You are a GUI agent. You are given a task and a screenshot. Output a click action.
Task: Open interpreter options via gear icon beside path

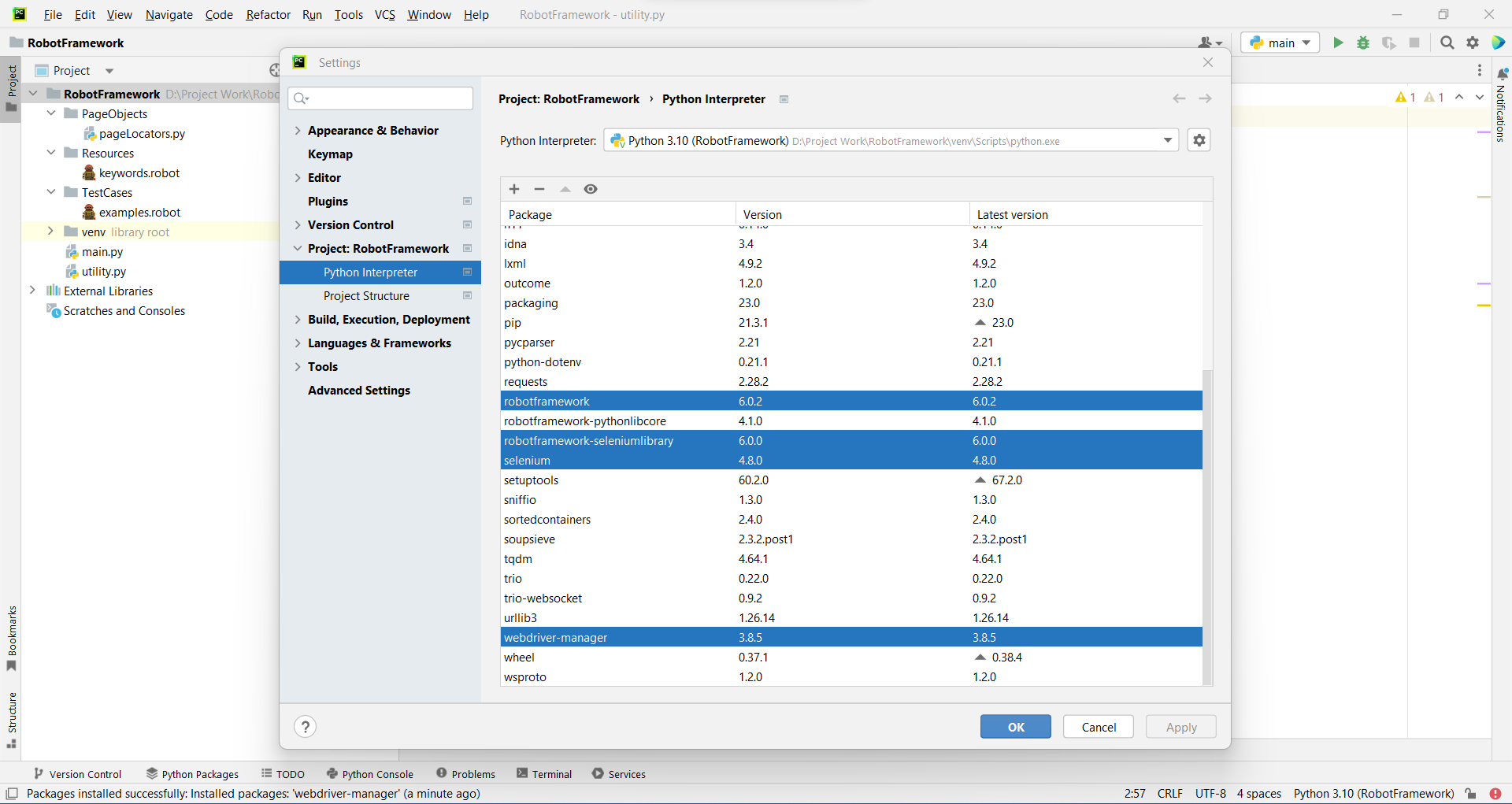click(1199, 140)
